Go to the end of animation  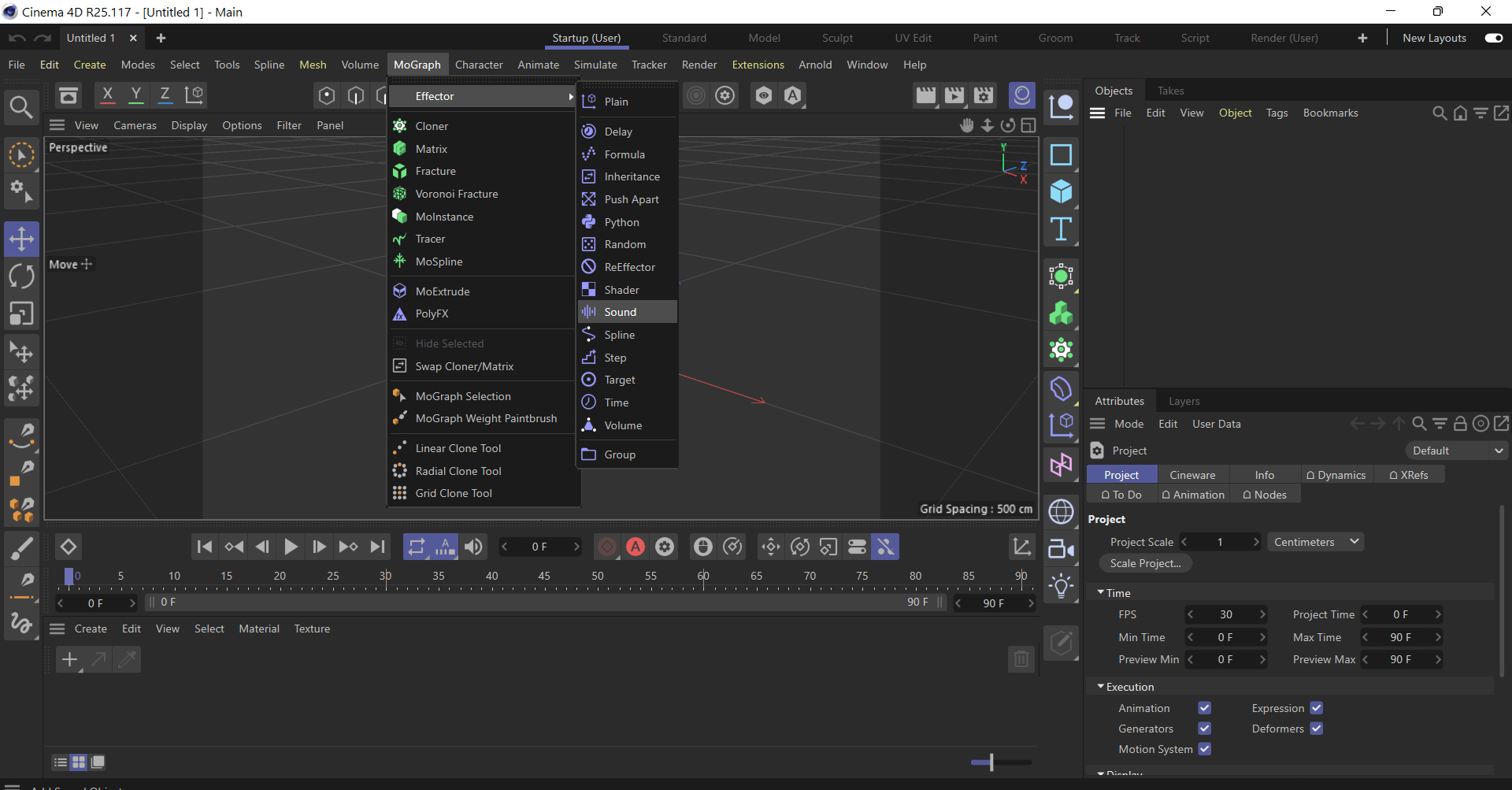(378, 547)
